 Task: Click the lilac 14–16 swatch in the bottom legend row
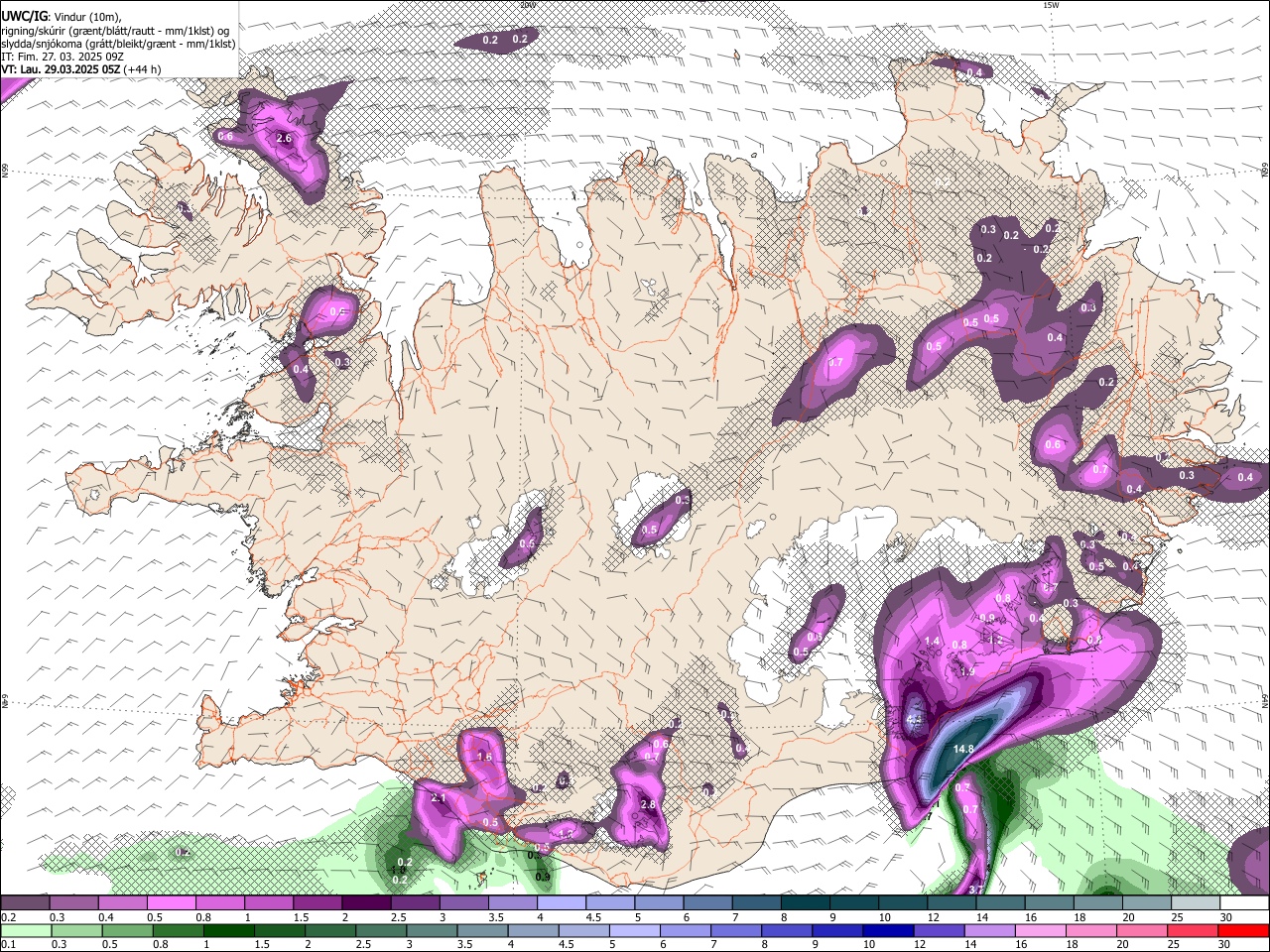coord(991,930)
